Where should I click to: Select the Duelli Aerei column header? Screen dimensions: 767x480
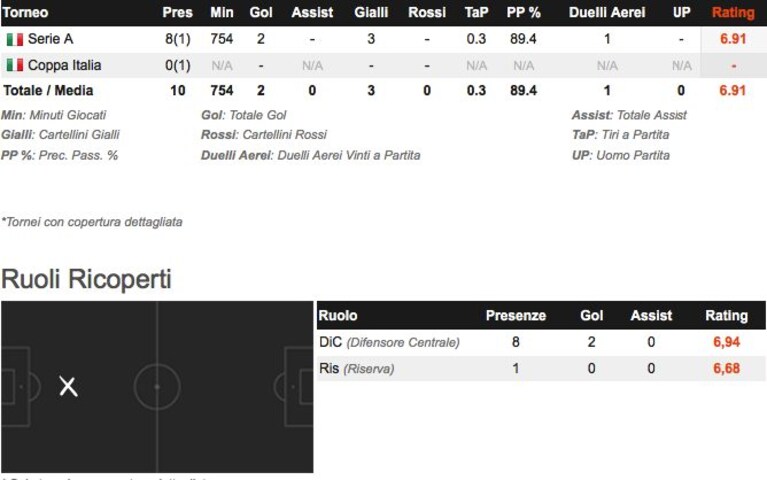coord(607,12)
